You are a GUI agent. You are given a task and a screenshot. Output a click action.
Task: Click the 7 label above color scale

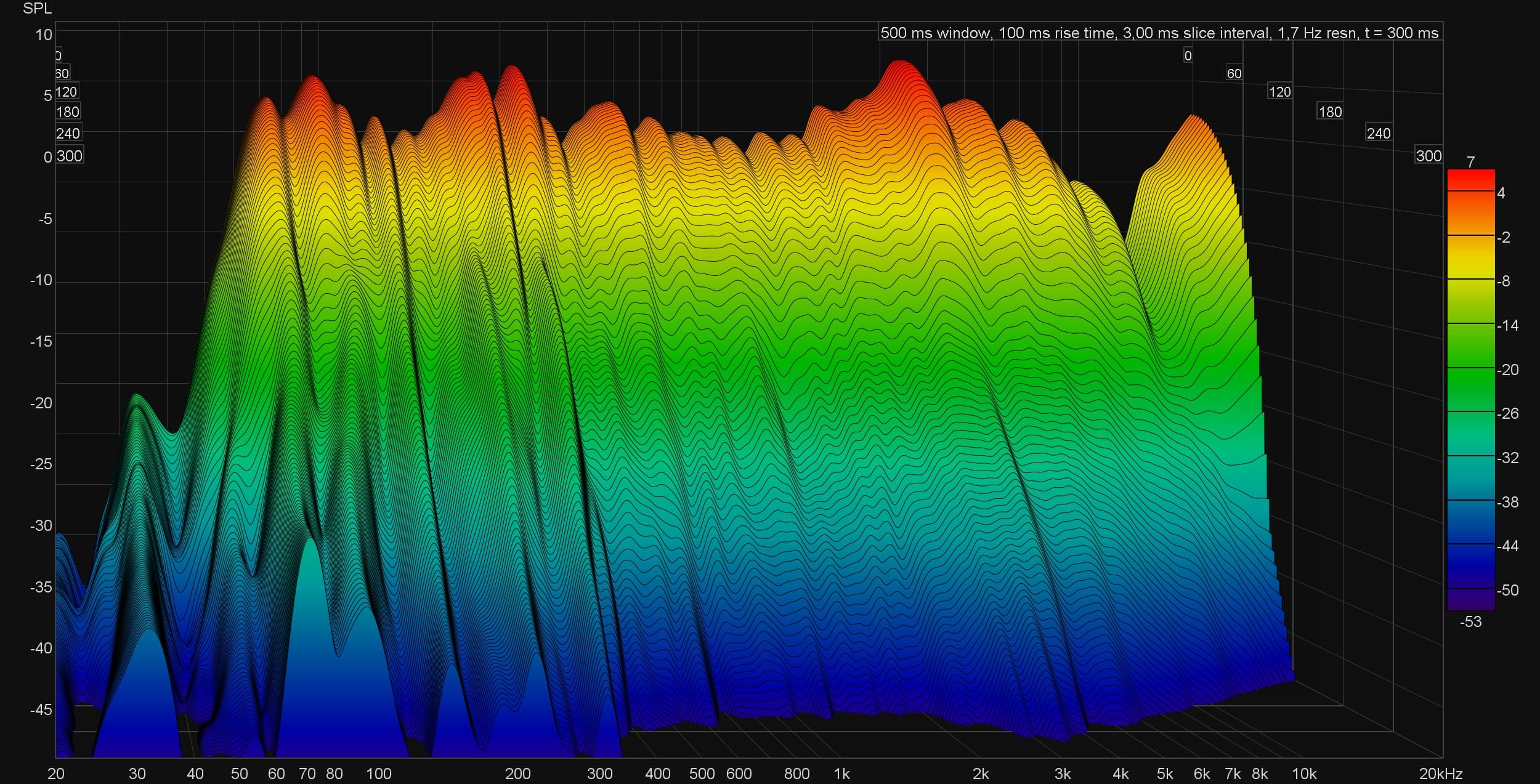(x=1470, y=162)
